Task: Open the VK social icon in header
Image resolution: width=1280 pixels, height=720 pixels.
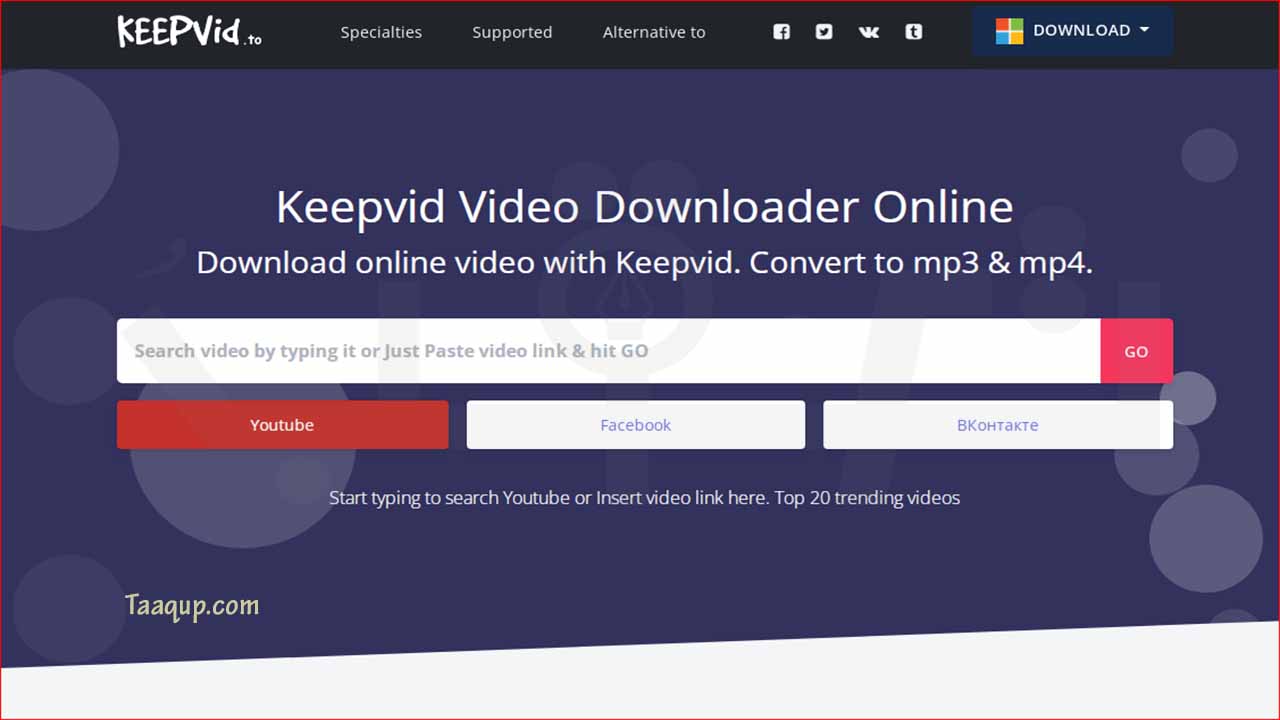Action: 869,32
